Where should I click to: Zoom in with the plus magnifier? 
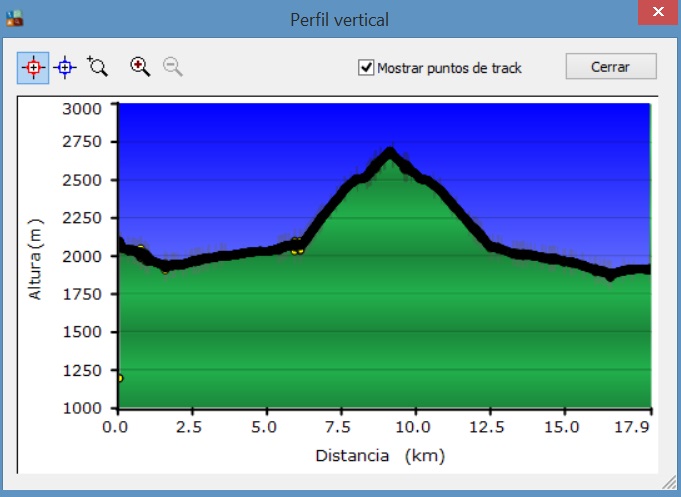click(x=140, y=67)
